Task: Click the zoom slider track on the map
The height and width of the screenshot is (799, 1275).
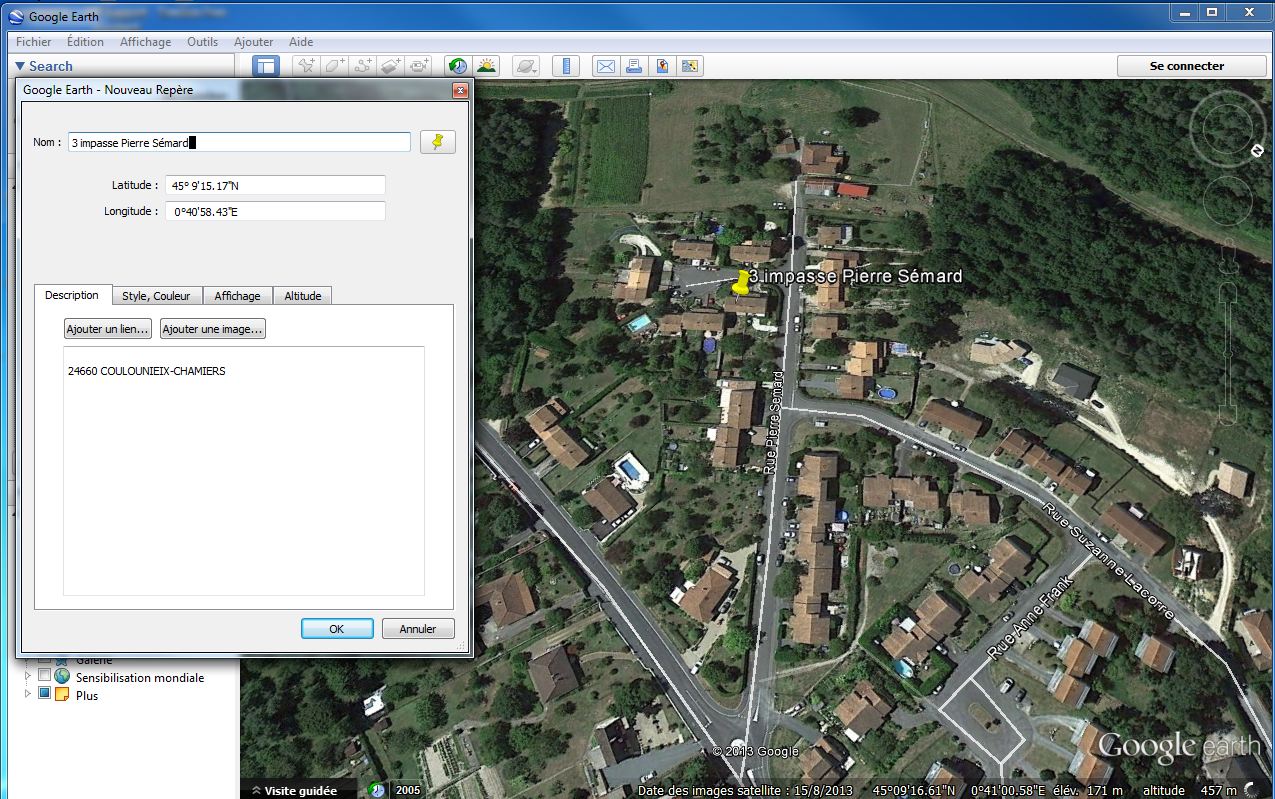Action: tap(1228, 356)
